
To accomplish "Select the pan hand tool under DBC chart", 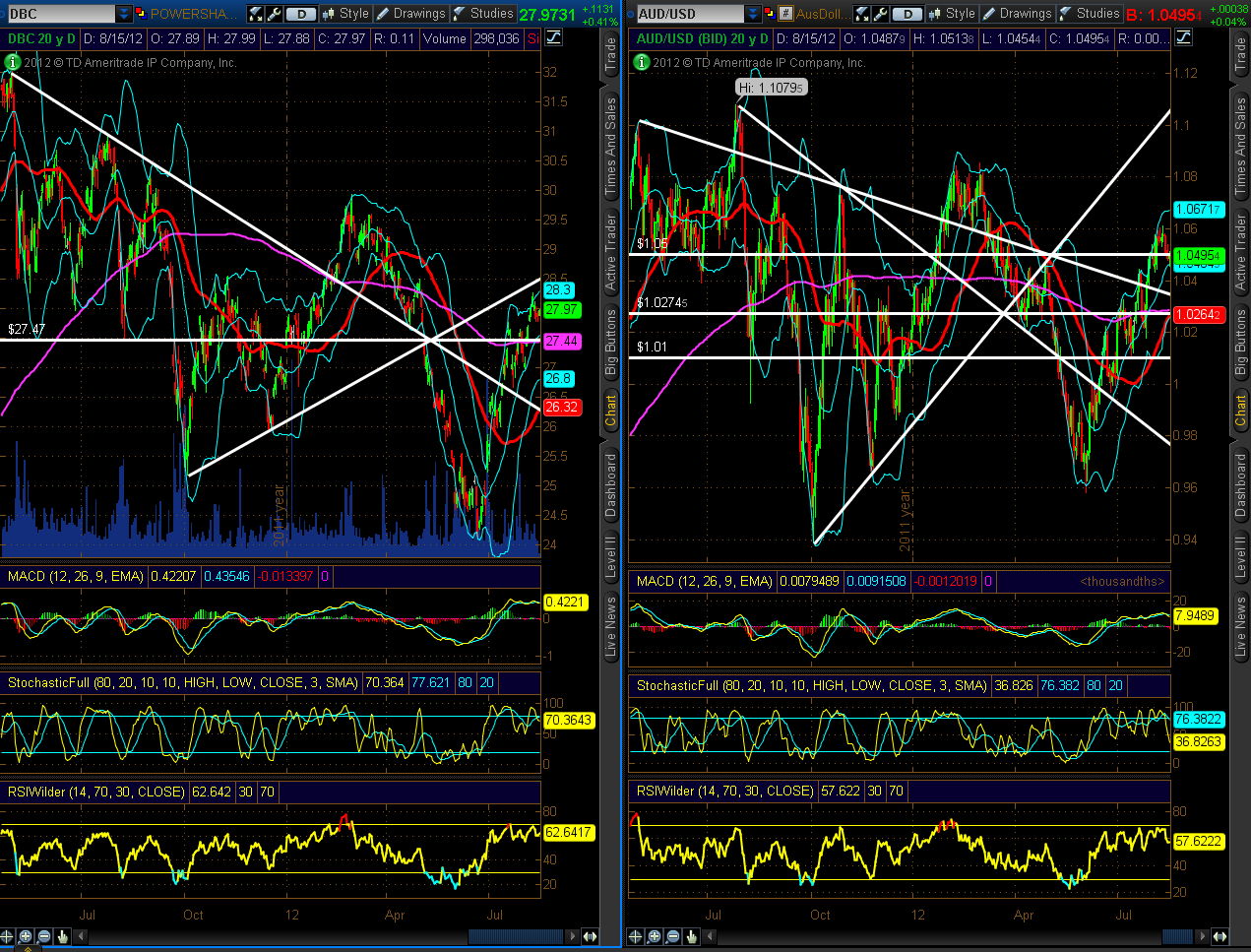I will pyautogui.click(x=63, y=936).
